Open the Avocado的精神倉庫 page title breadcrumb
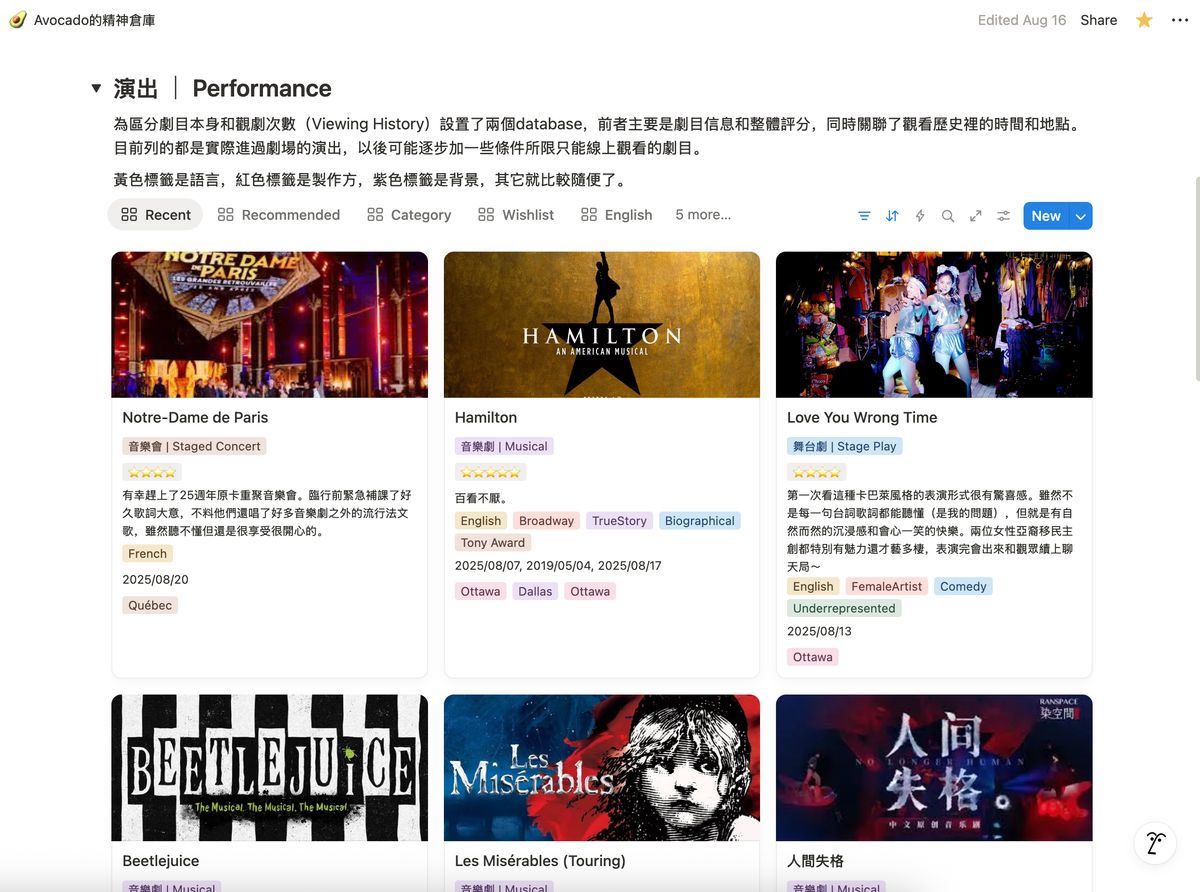The height and width of the screenshot is (892, 1200). pyautogui.click(x=94, y=20)
